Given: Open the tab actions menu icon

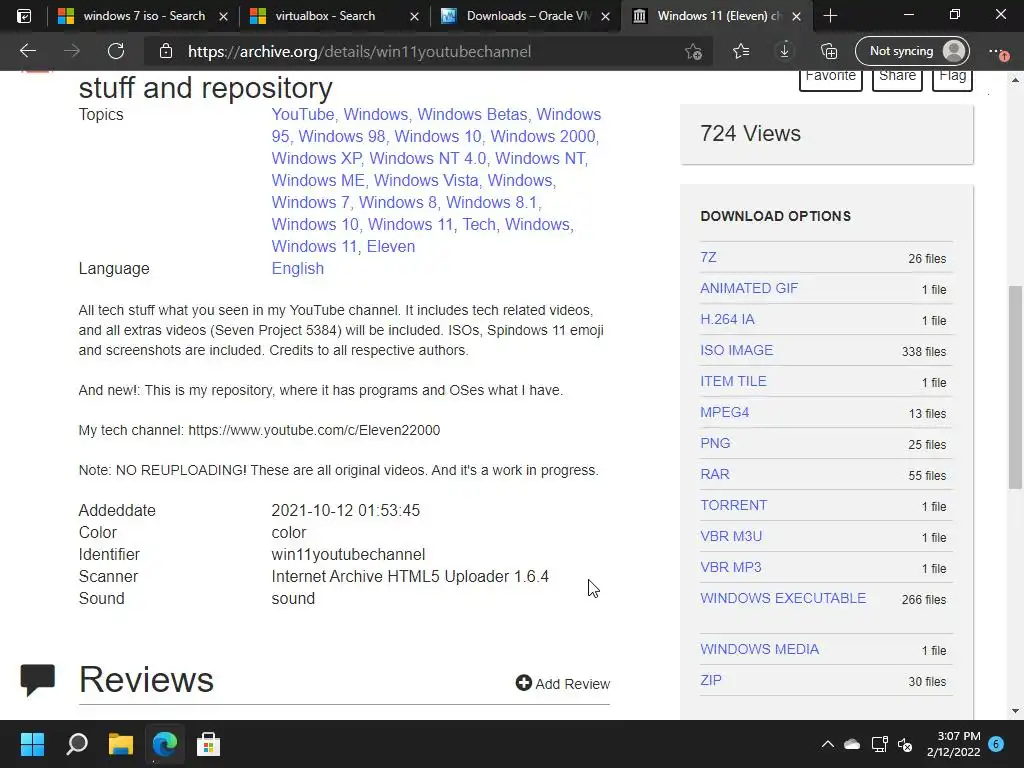Looking at the screenshot, I should click(24, 16).
